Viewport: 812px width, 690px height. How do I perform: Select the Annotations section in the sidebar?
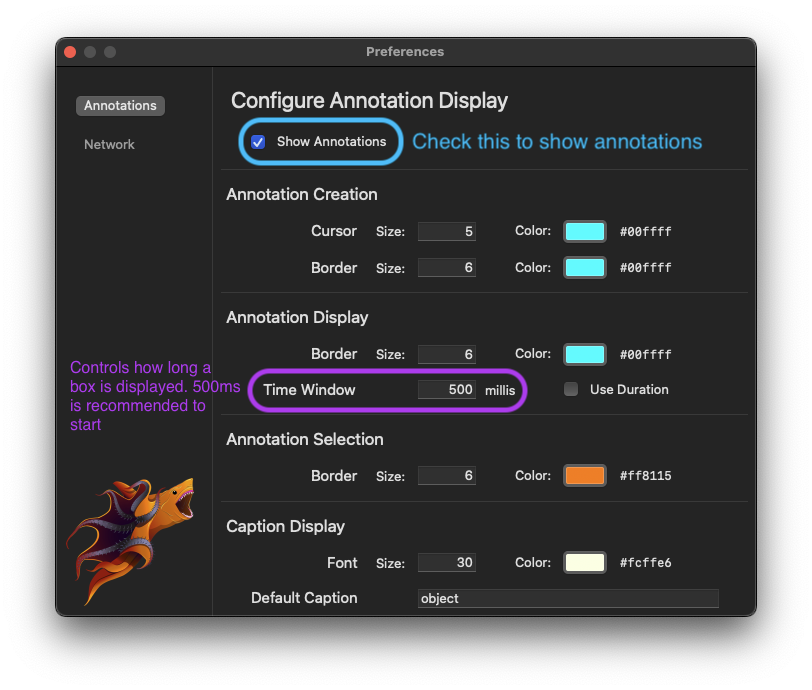(120, 105)
